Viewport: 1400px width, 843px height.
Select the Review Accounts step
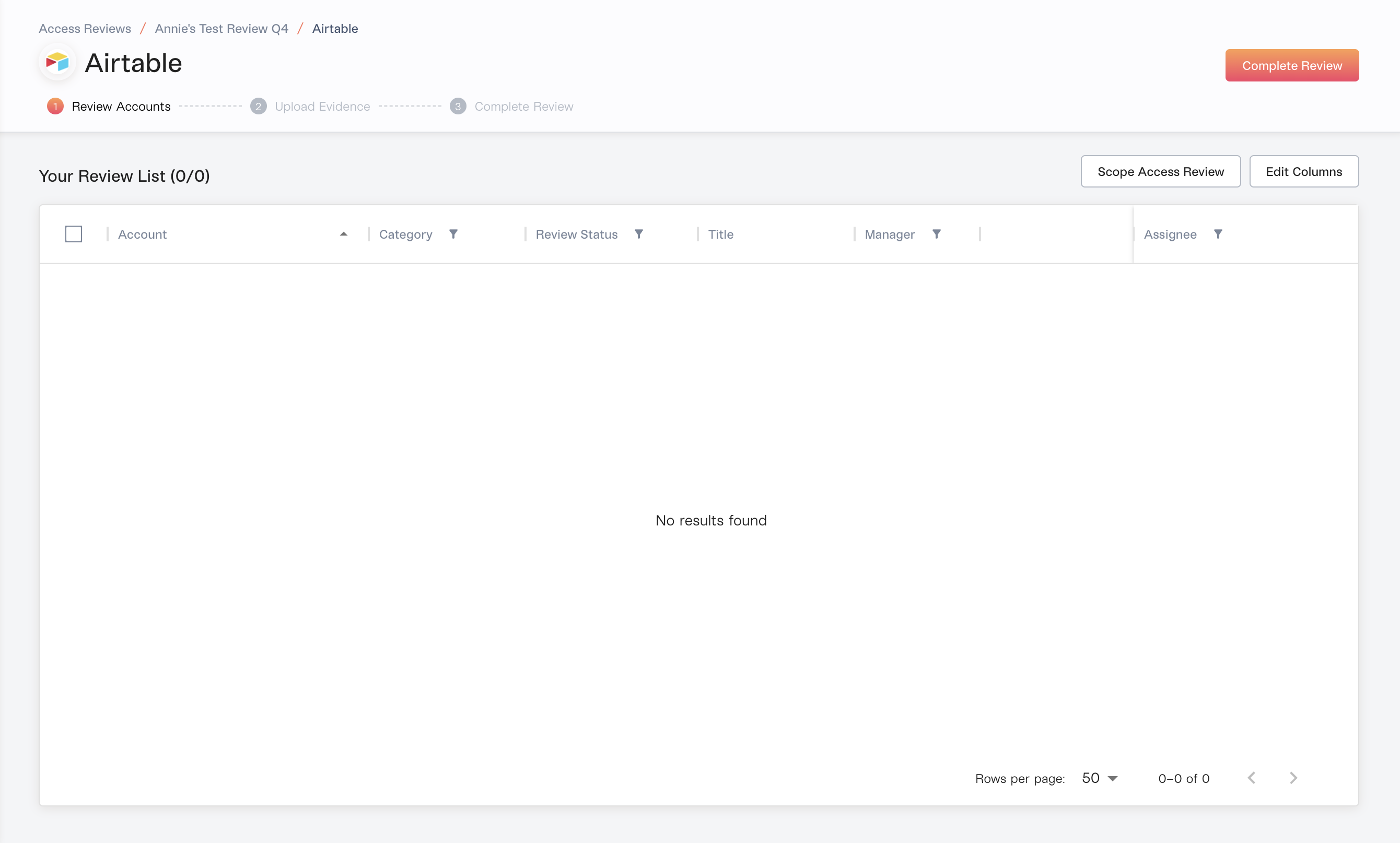pyautogui.click(x=109, y=106)
